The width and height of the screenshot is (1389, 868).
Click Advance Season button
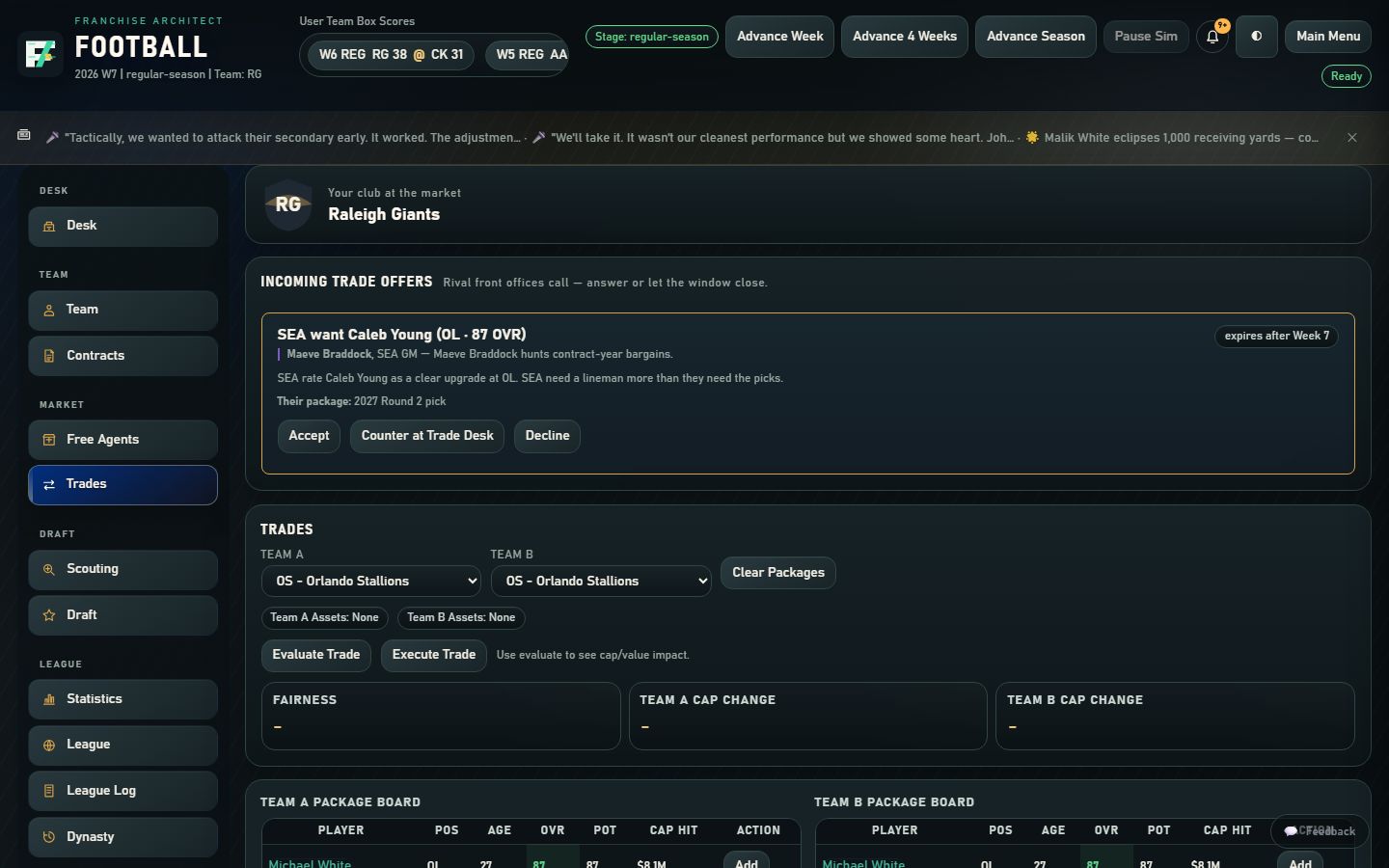coord(1036,37)
